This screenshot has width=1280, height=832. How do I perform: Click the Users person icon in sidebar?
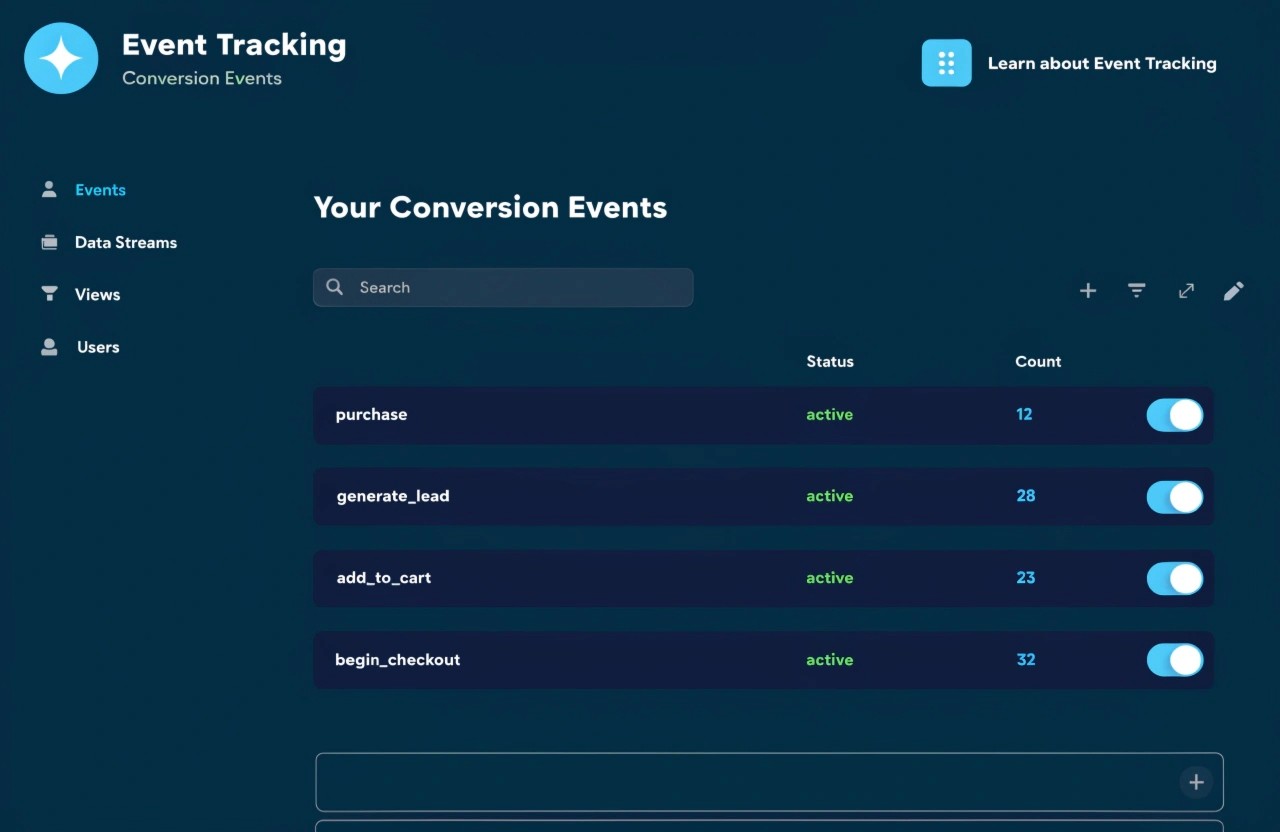tap(49, 347)
